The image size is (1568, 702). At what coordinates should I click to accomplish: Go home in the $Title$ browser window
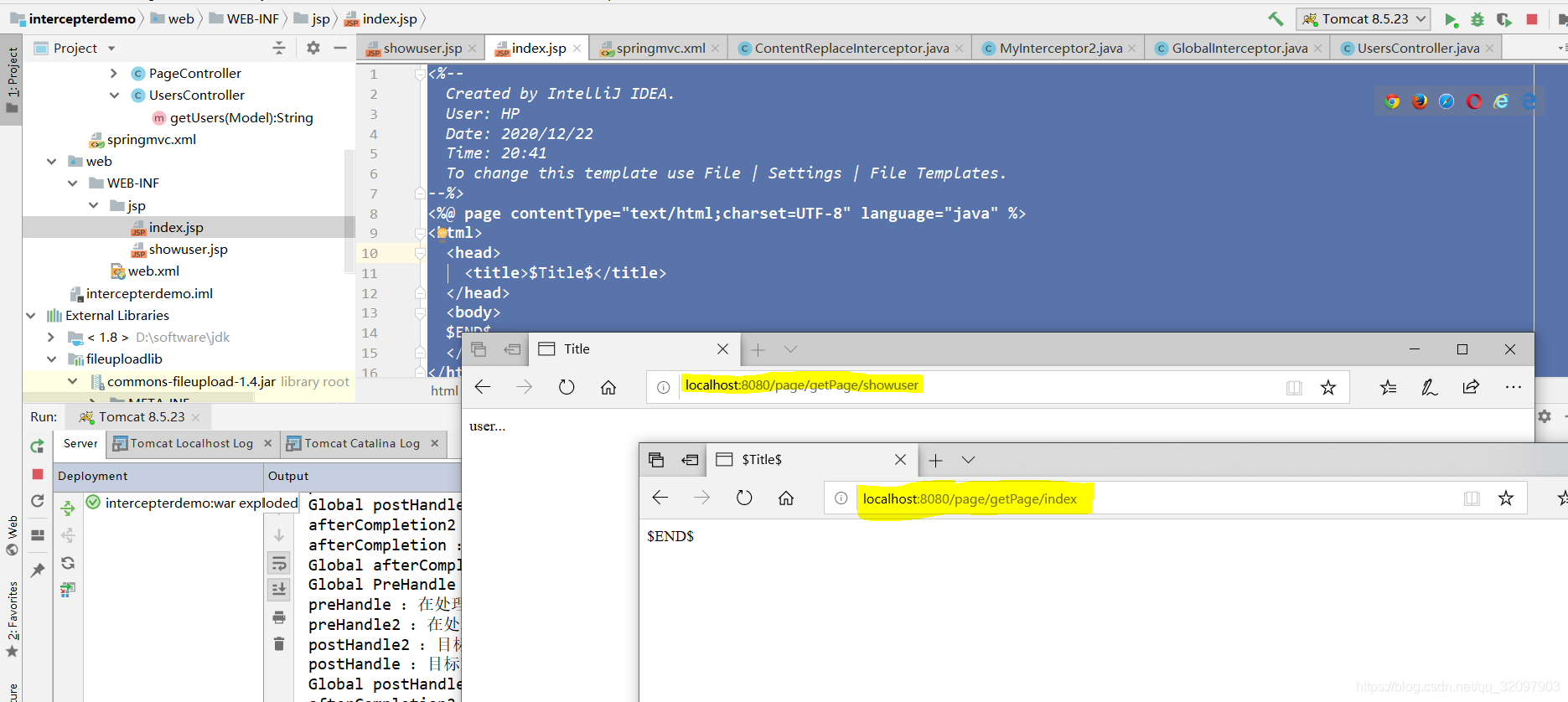click(786, 498)
